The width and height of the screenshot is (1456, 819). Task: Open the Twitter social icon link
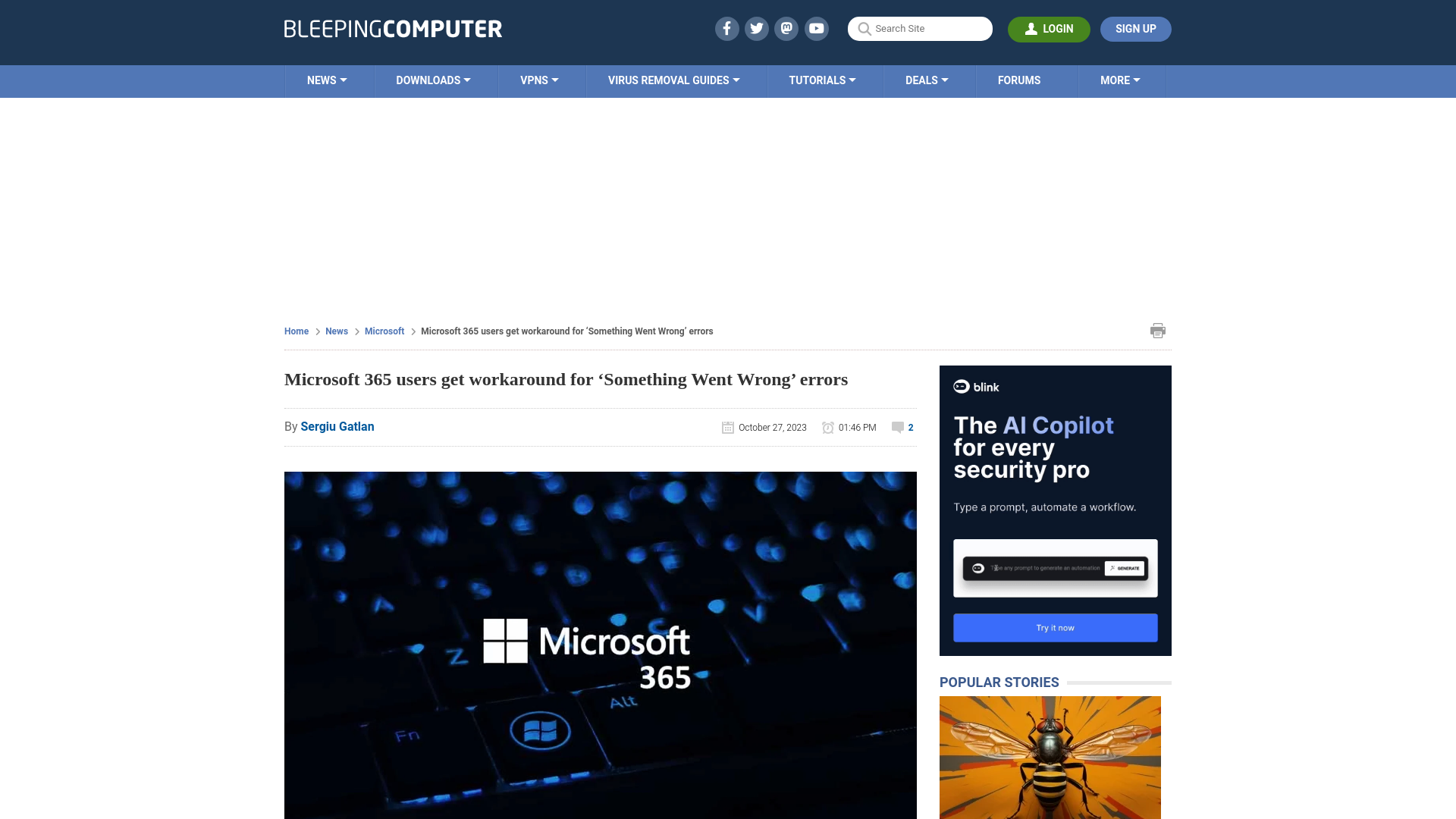(756, 28)
